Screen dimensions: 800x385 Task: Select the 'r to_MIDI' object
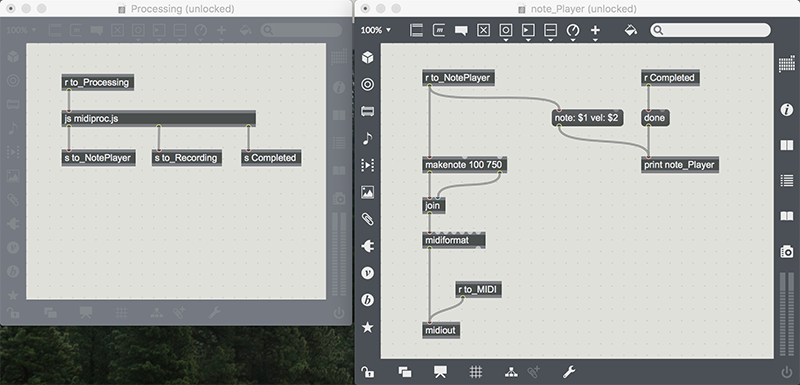click(x=479, y=290)
